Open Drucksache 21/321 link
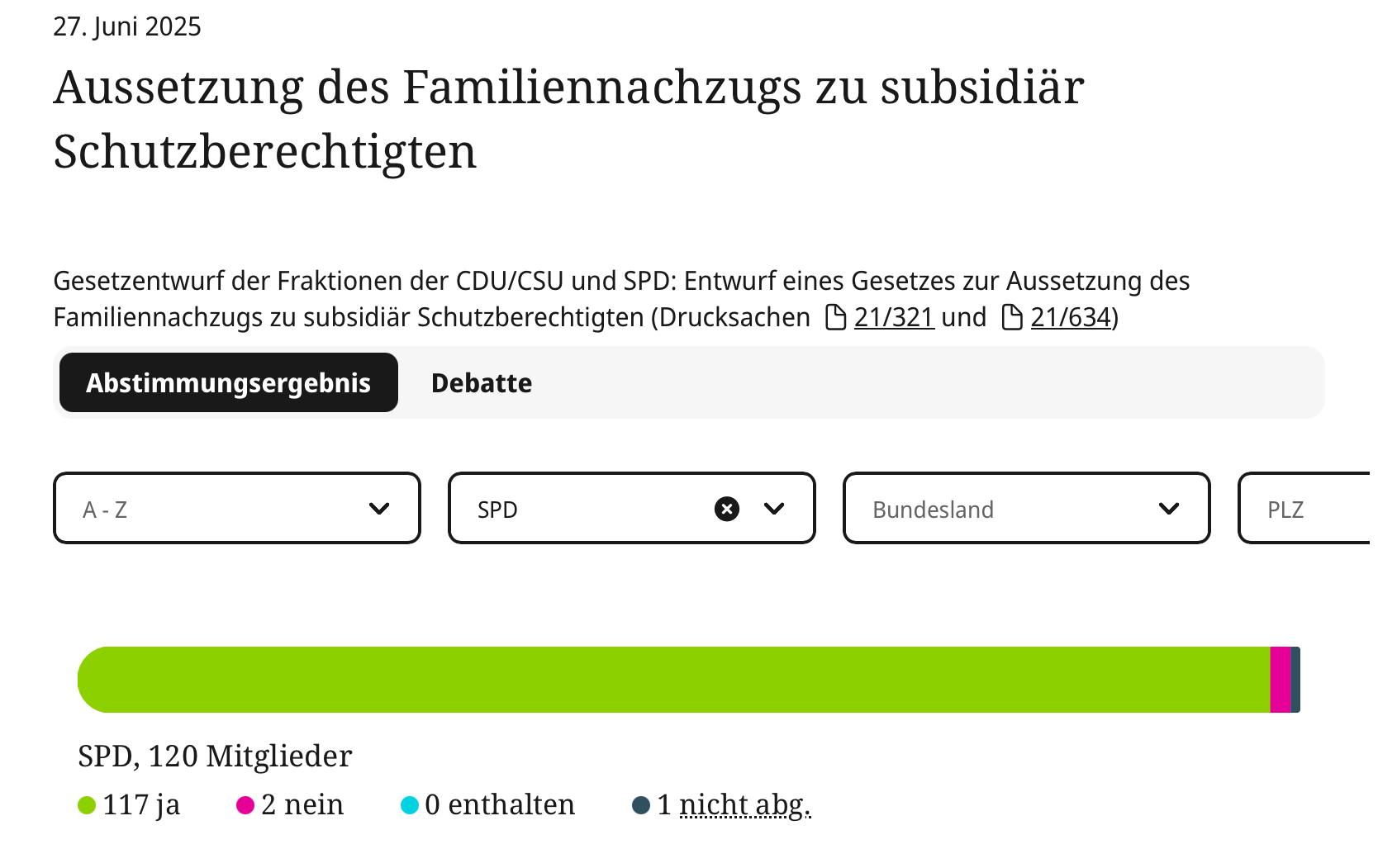The height and width of the screenshot is (868, 1378). coord(894,317)
